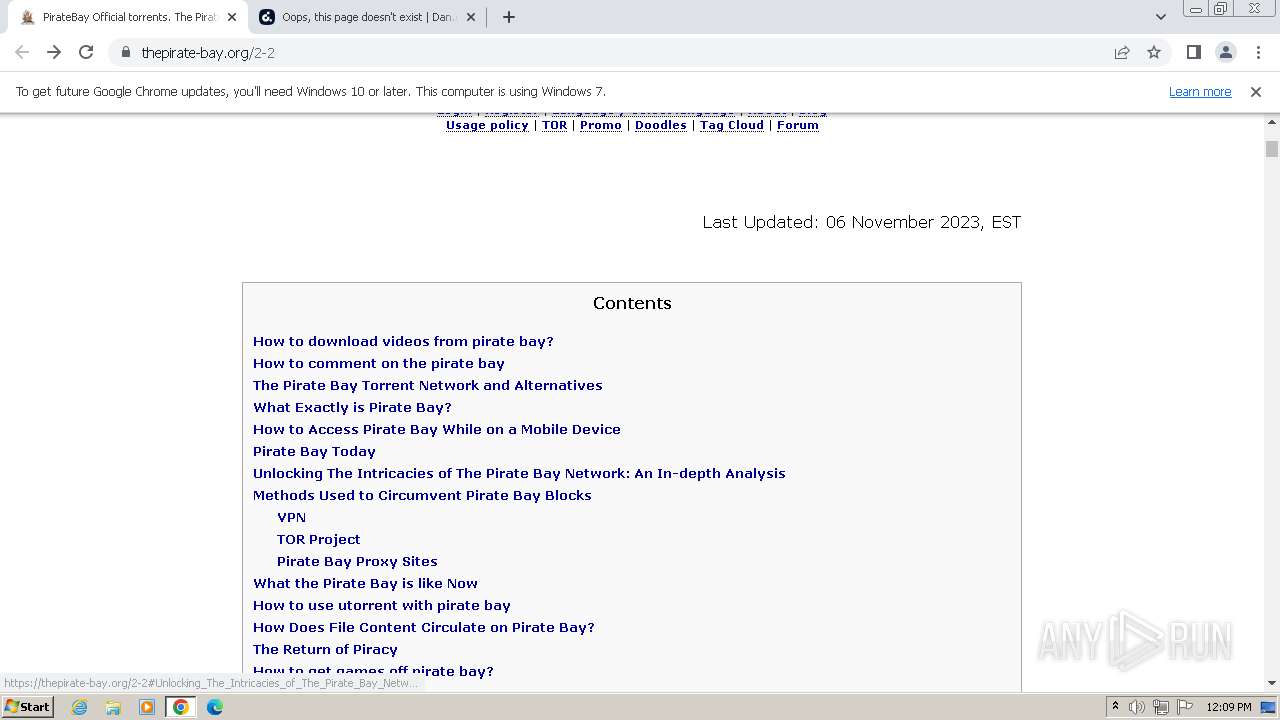Jump to 'How to use utorrent with pirate bay'
The width and height of the screenshot is (1280, 720).
(x=382, y=605)
